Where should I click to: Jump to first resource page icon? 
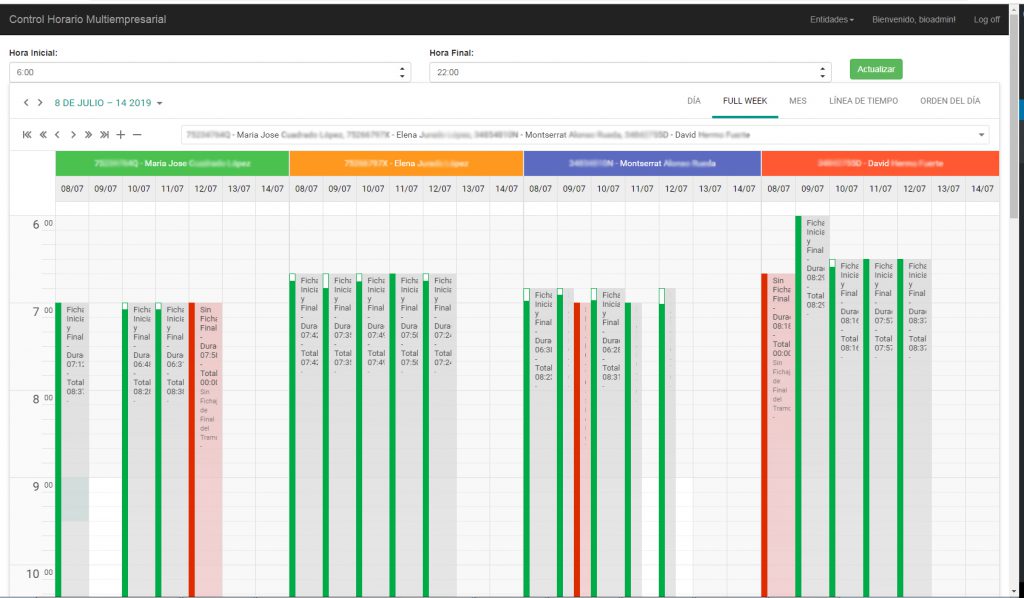point(27,134)
